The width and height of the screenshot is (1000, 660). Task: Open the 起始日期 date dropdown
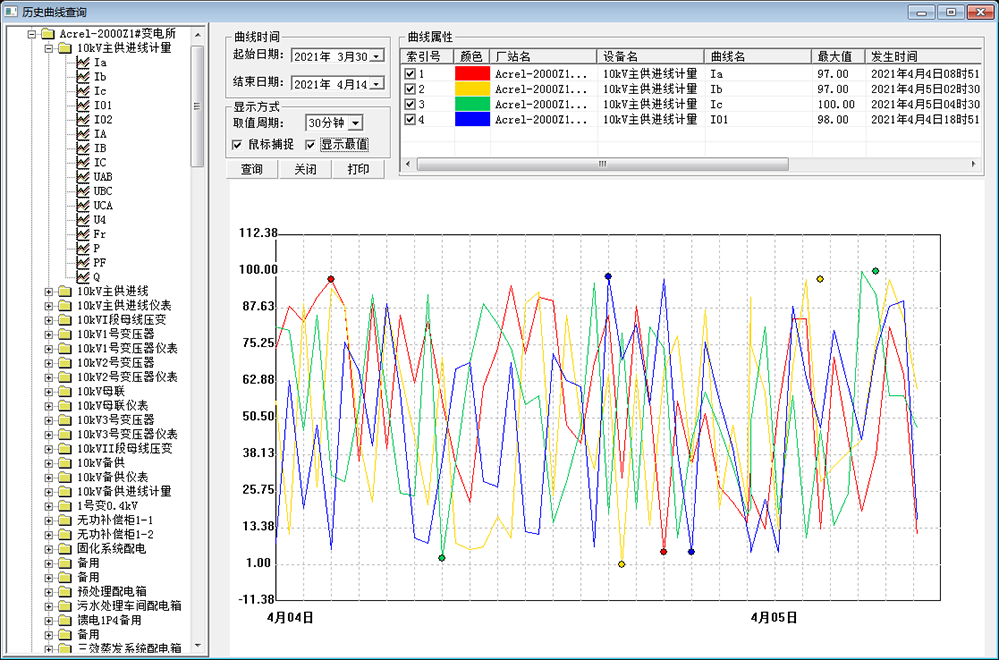(376, 56)
